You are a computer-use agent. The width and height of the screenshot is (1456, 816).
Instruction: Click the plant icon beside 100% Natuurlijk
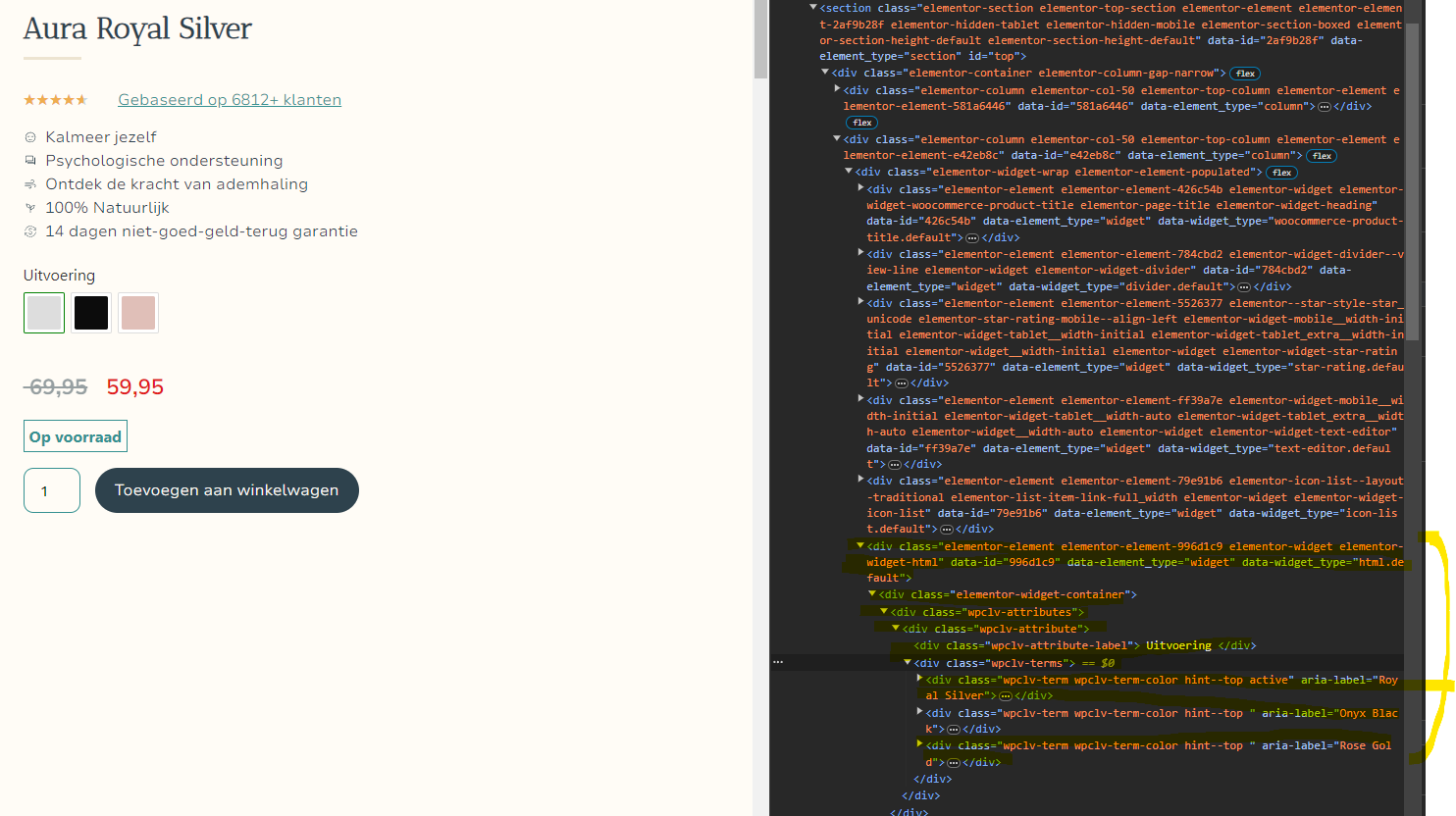[30, 208]
